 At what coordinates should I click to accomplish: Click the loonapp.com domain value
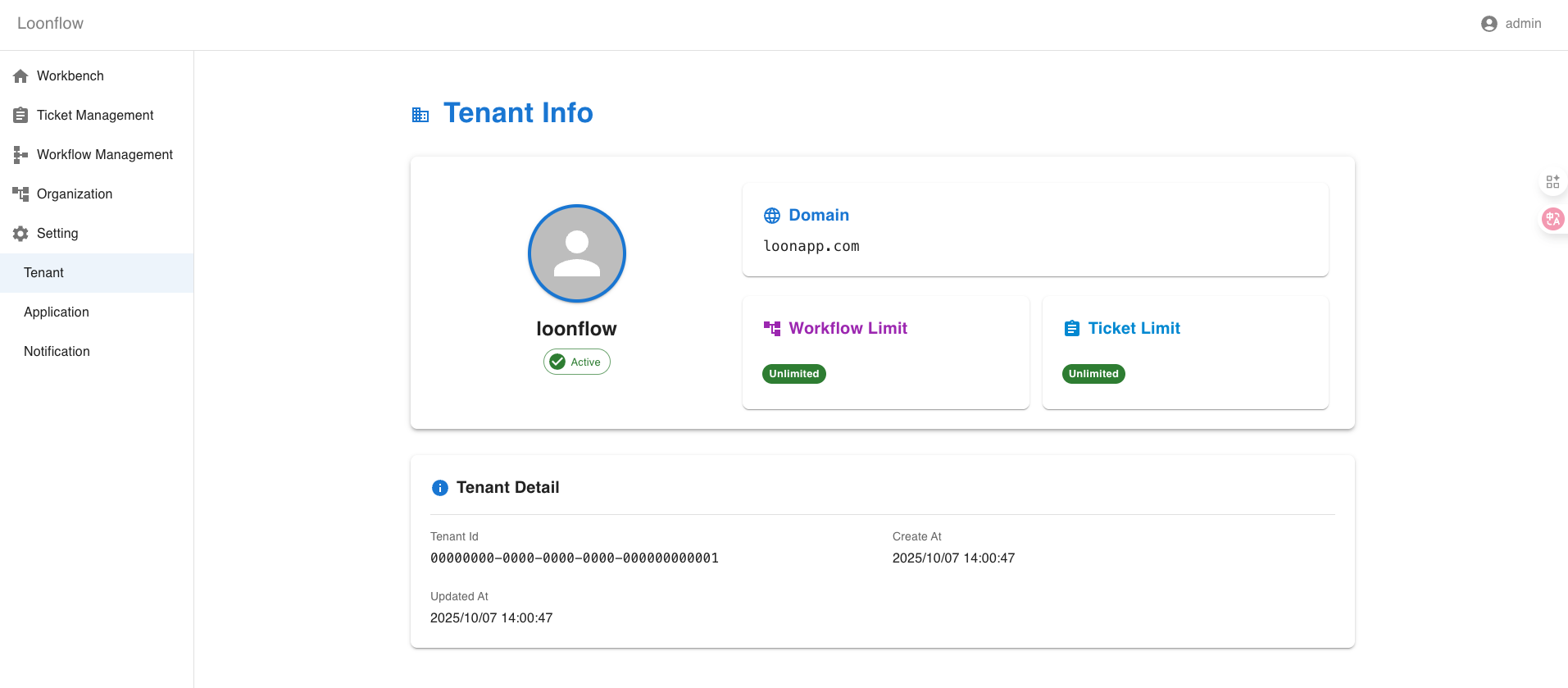coord(811,246)
